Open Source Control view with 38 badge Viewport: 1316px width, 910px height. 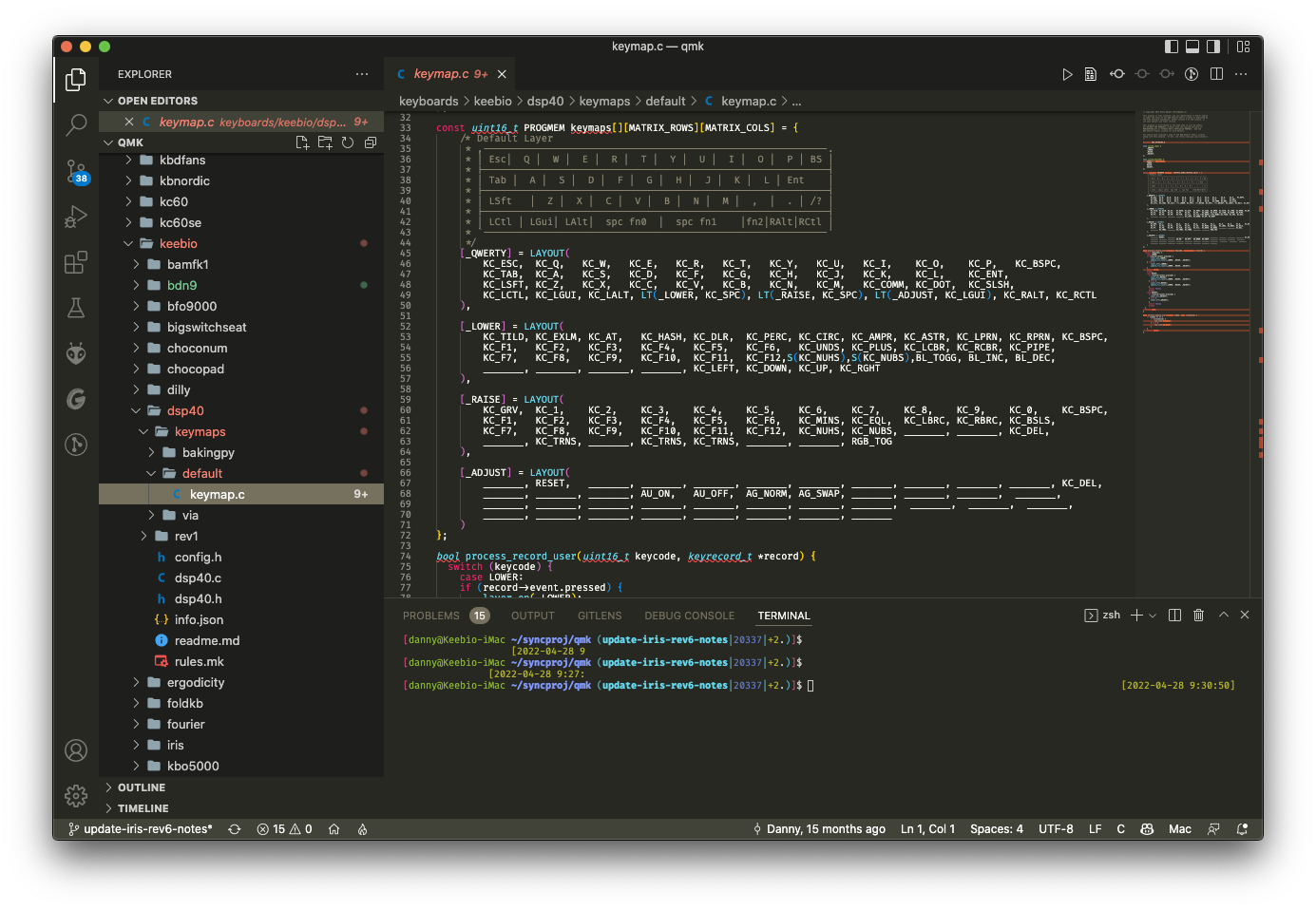tap(76, 171)
